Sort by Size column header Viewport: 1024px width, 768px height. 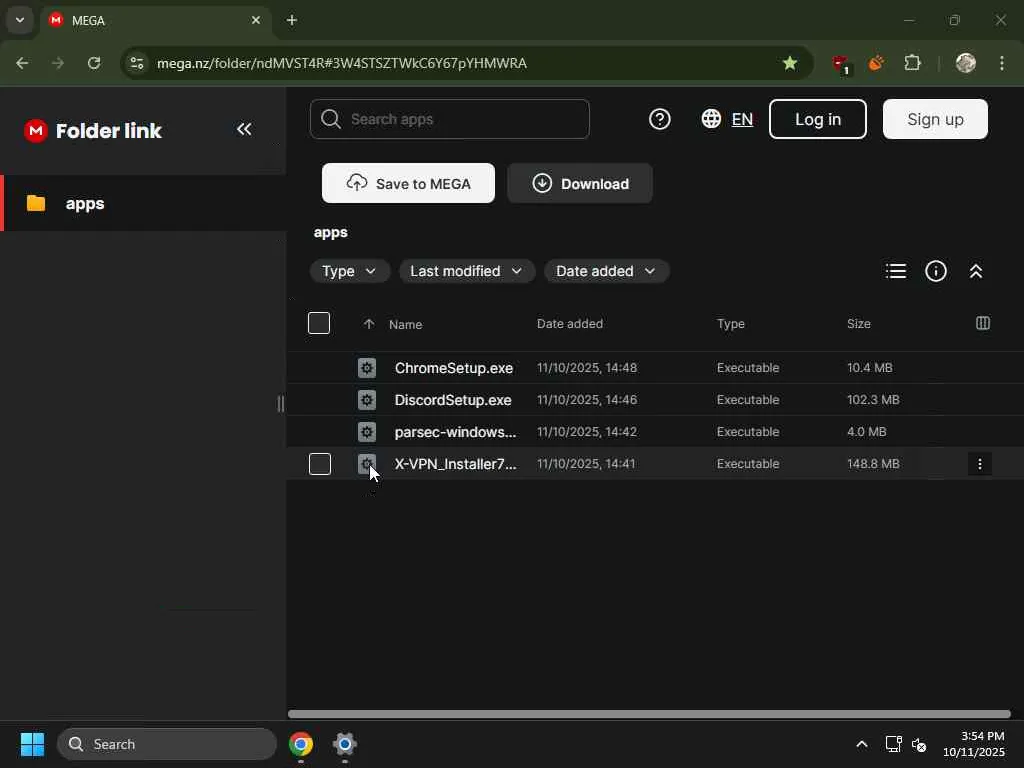tap(859, 324)
